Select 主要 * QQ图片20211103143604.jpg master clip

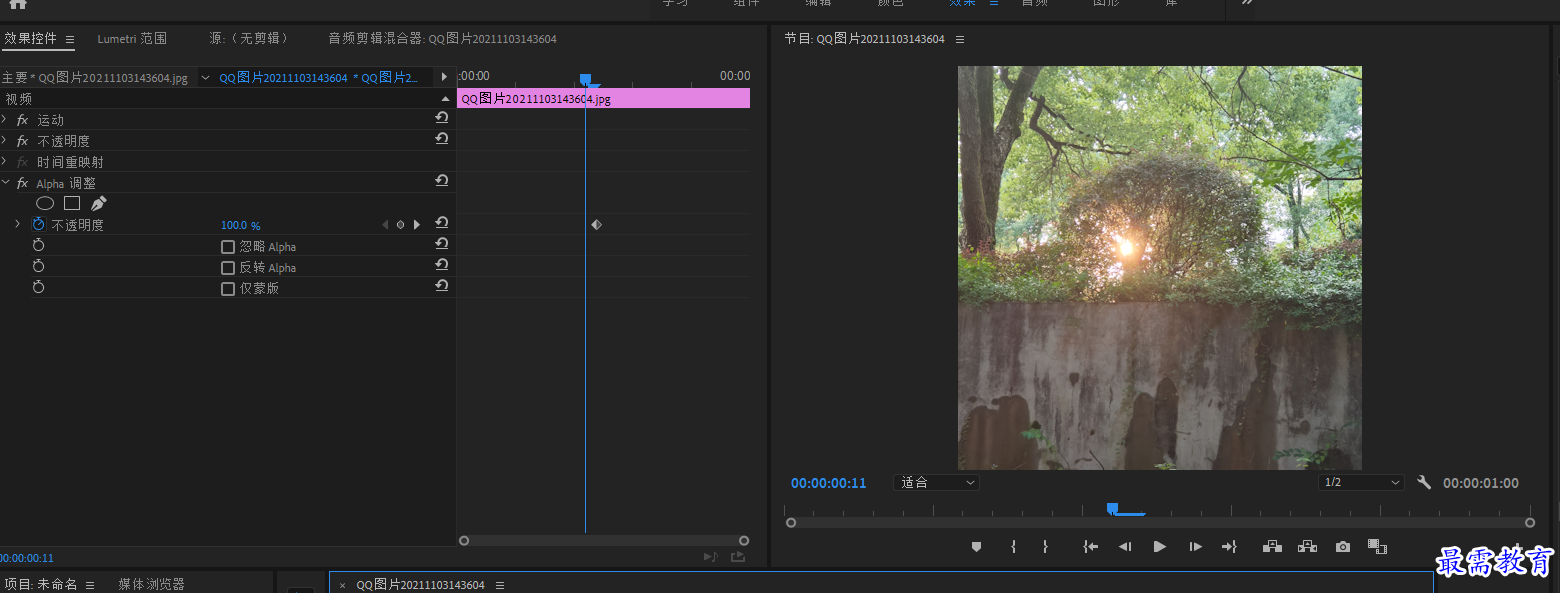(95, 78)
